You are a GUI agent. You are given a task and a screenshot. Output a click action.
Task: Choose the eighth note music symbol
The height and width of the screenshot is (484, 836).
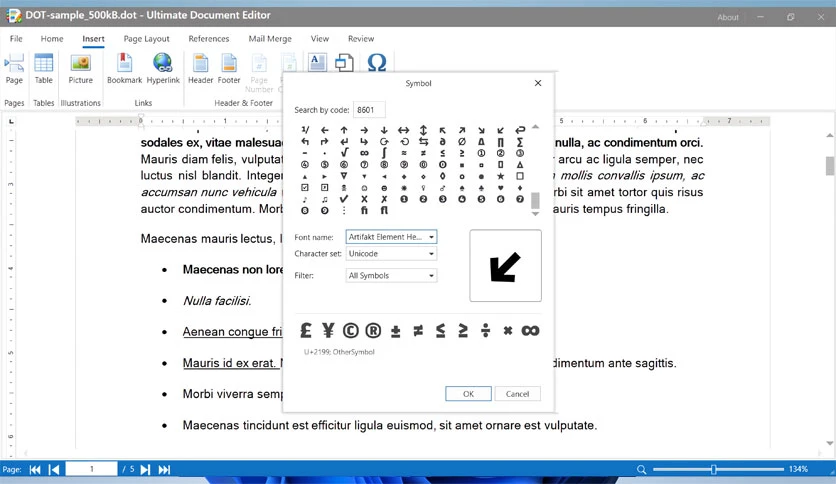304,199
